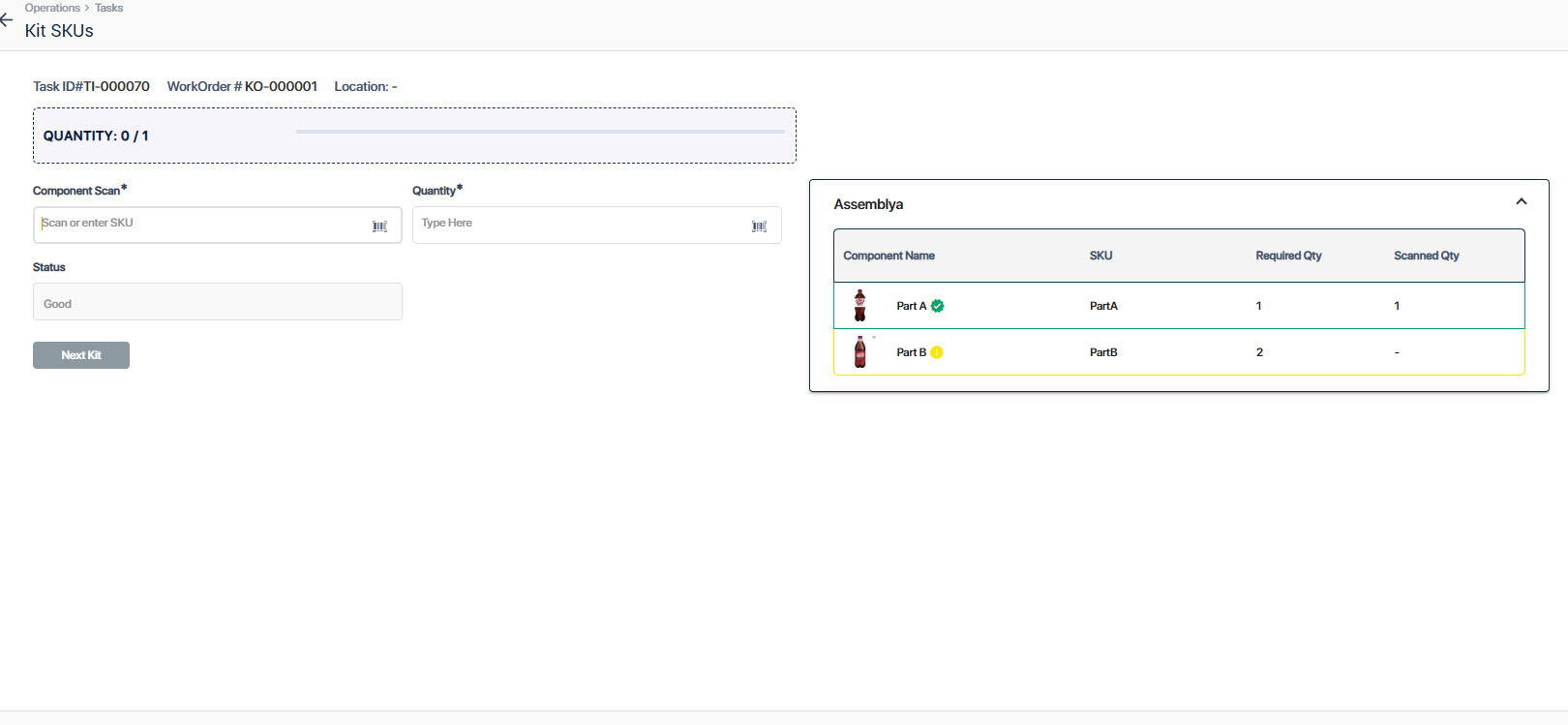Click the Next Kit button
This screenshot has width=1568, height=725.
click(81, 355)
